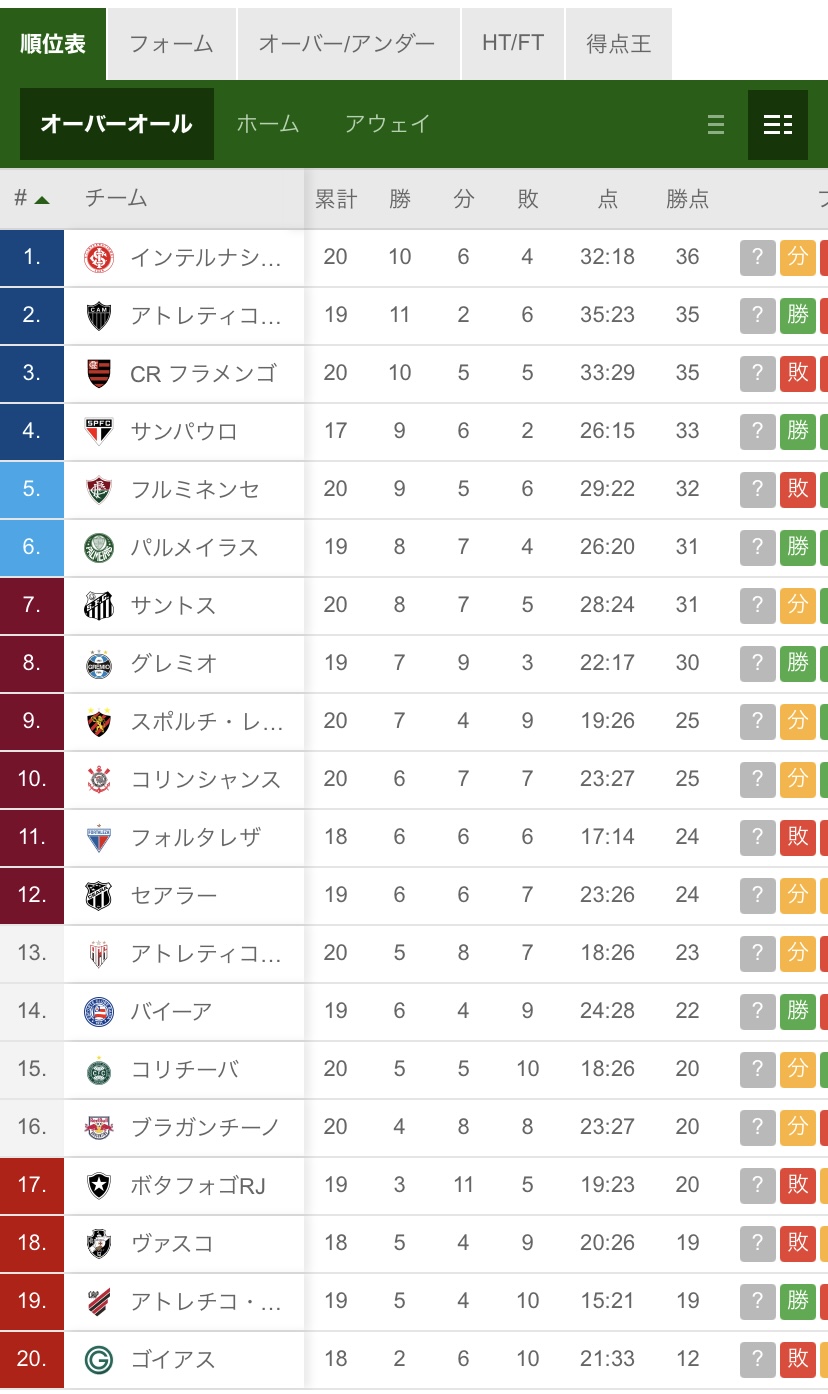828x1394 pixels.
Task: Click the Internacional team crest icon
Action: point(99,258)
